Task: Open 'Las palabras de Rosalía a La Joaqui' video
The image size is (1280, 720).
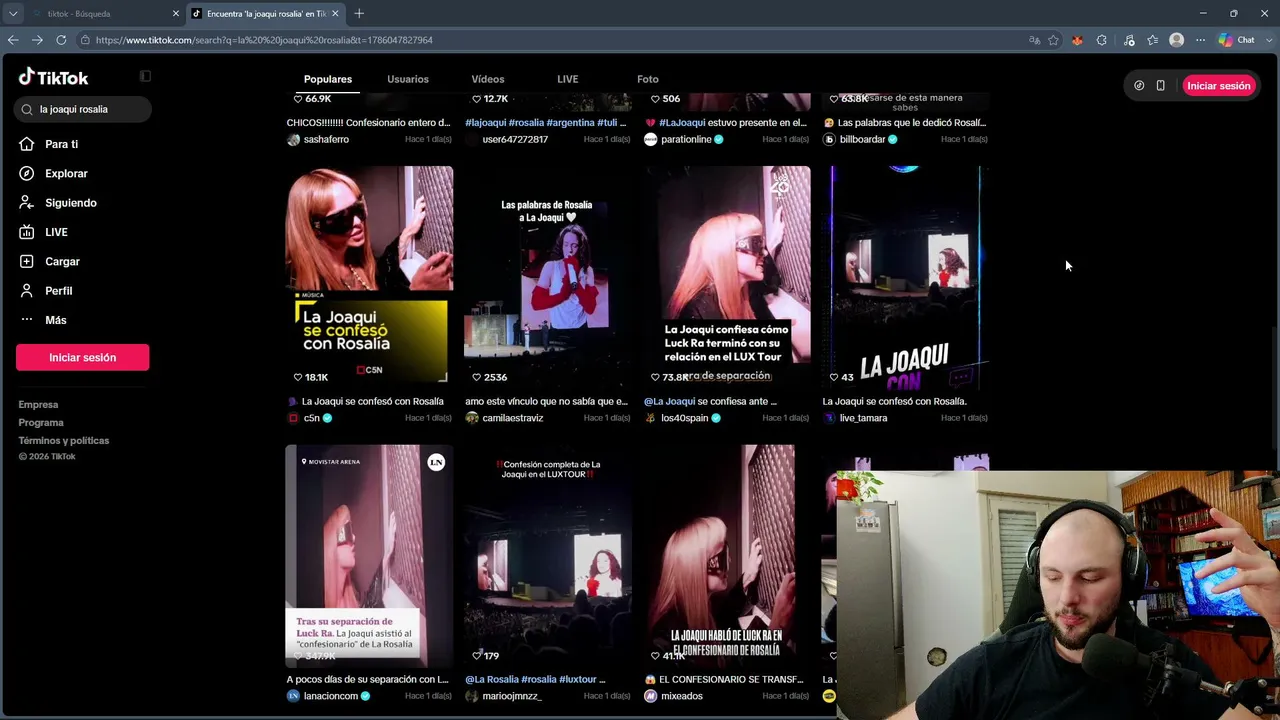Action: (548, 277)
